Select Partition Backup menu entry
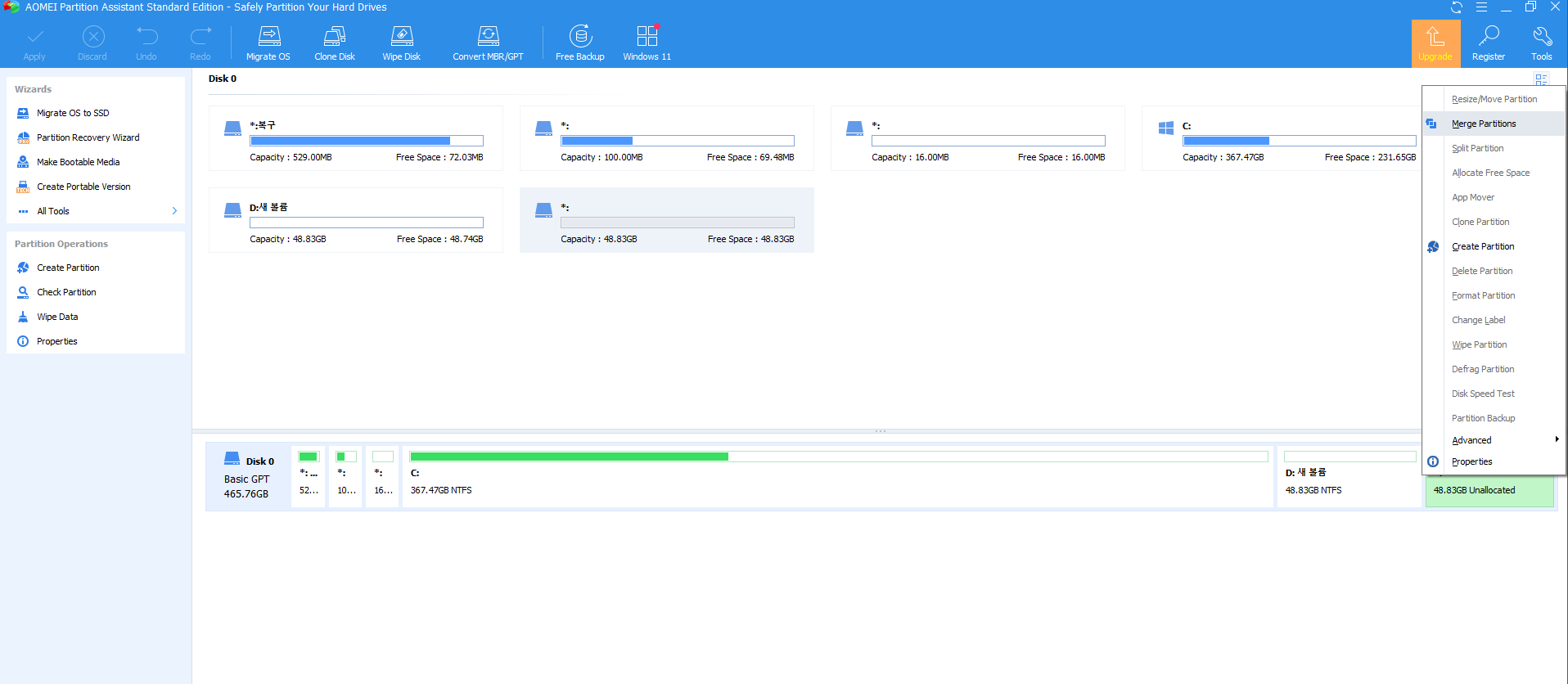The image size is (1568, 684). (1494, 418)
